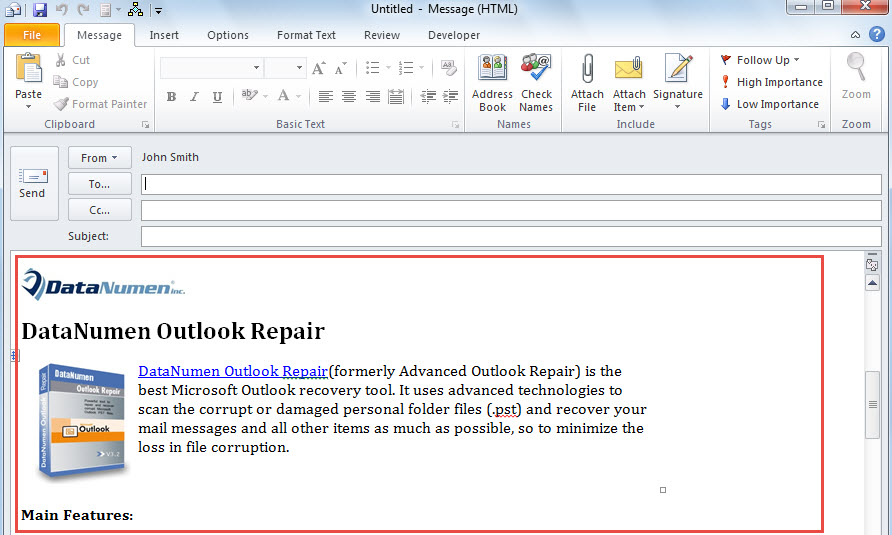Viewport: 892px width, 535px height.
Task: Switch to the Insert tab
Action: click(164, 35)
